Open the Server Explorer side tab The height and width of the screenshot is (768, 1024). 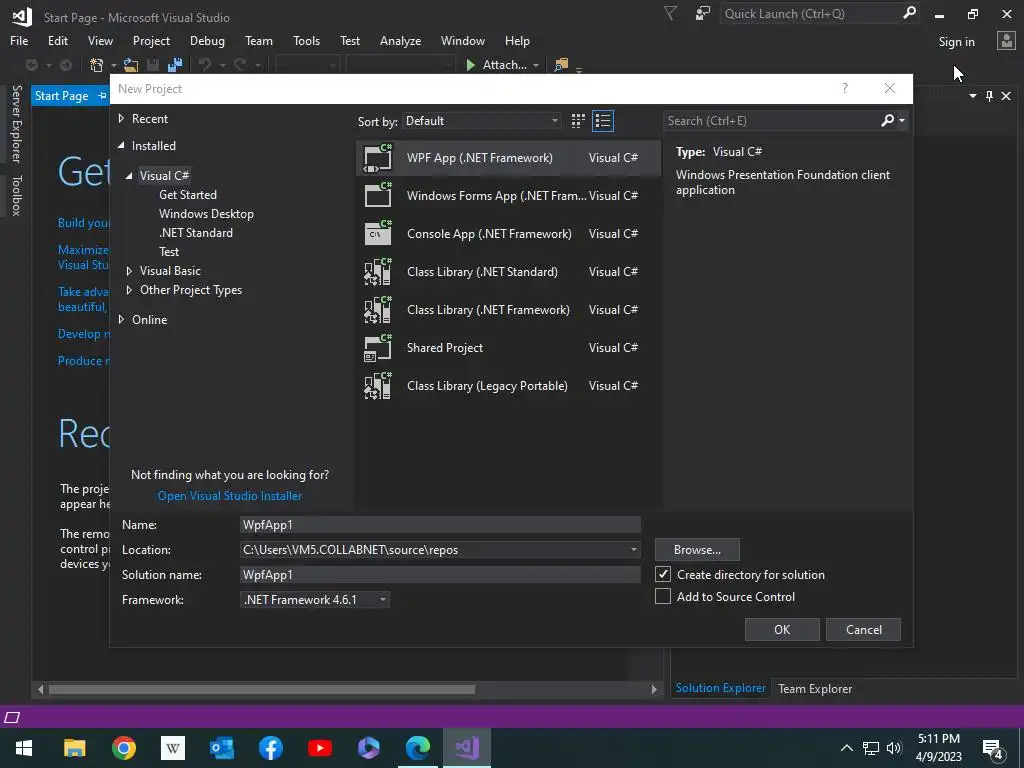click(17, 124)
